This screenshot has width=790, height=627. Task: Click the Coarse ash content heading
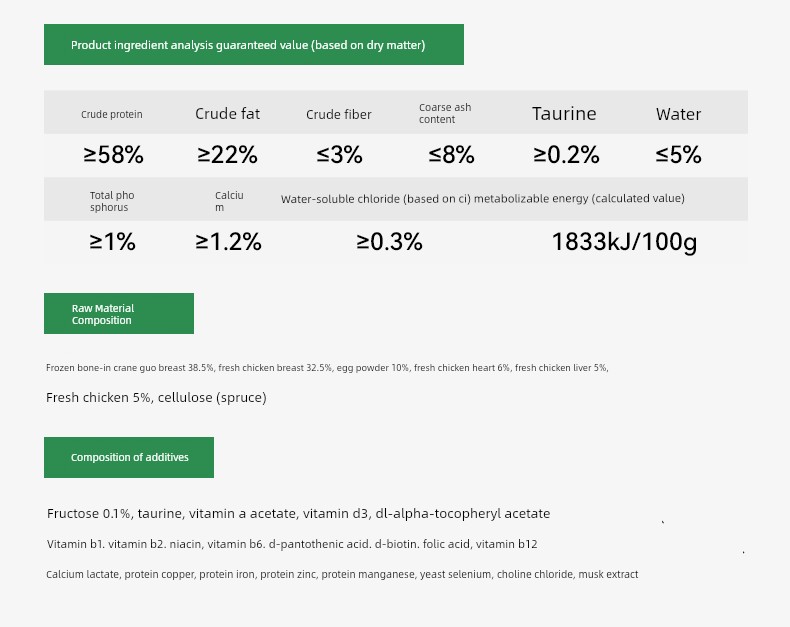click(x=445, y=113)
